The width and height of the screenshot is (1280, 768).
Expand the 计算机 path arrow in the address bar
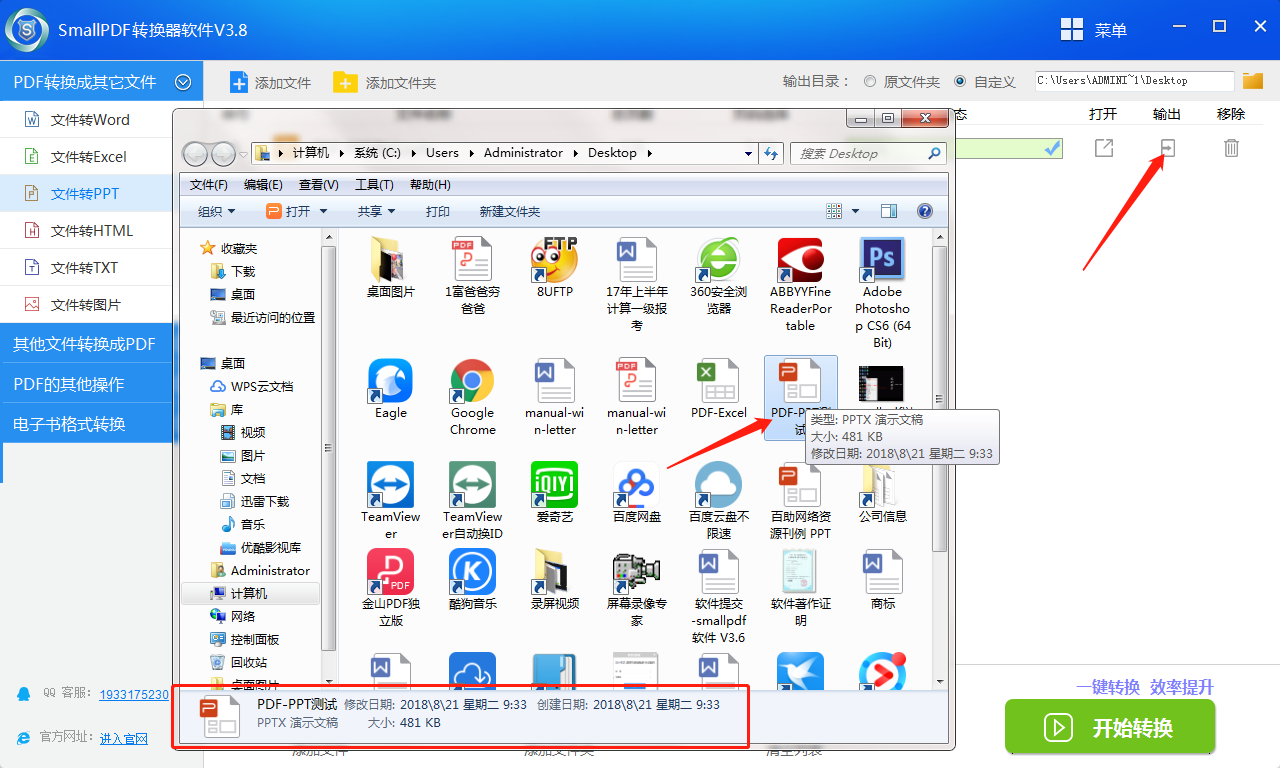[340, 153]
